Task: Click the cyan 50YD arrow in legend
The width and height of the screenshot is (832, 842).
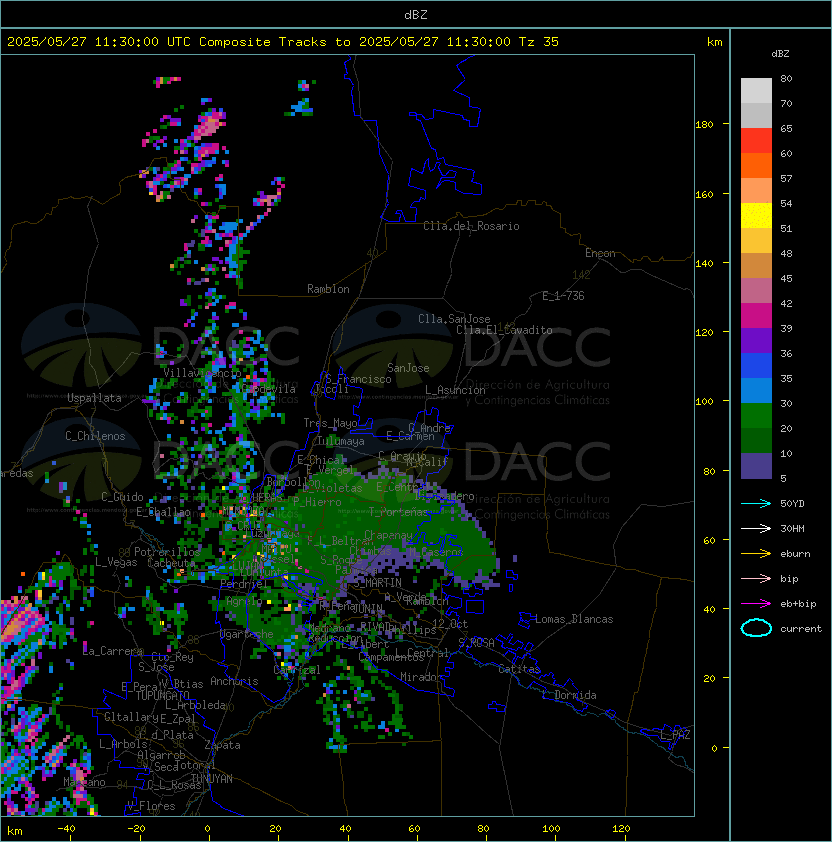Action: [756, 504]
